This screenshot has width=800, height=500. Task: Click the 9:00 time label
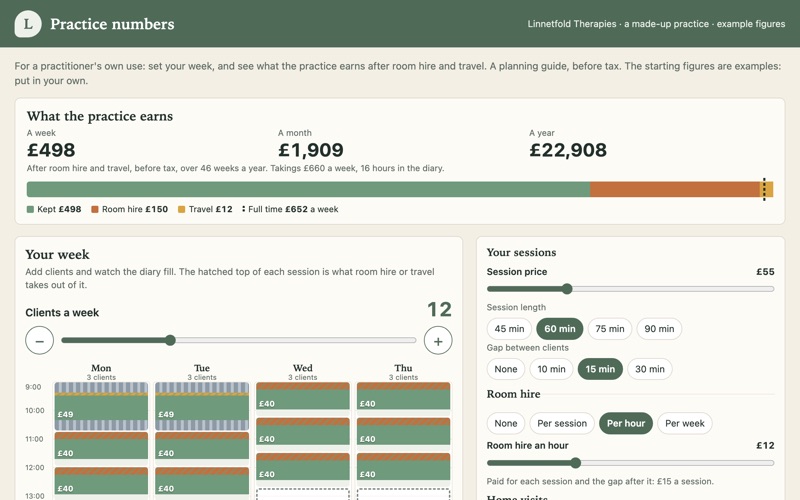[x=33, y=387]
